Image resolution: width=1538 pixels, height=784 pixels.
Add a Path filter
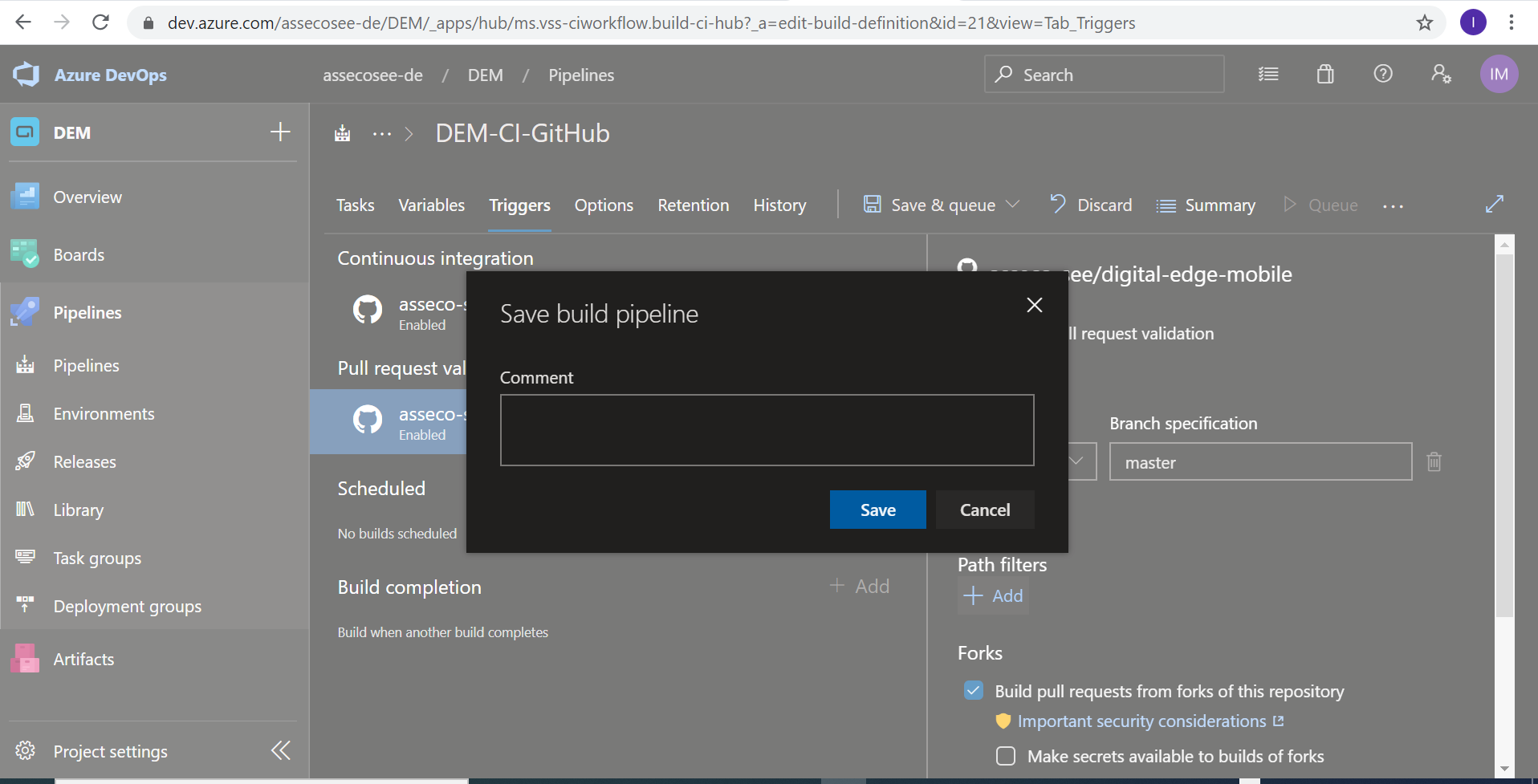point(993,595)
